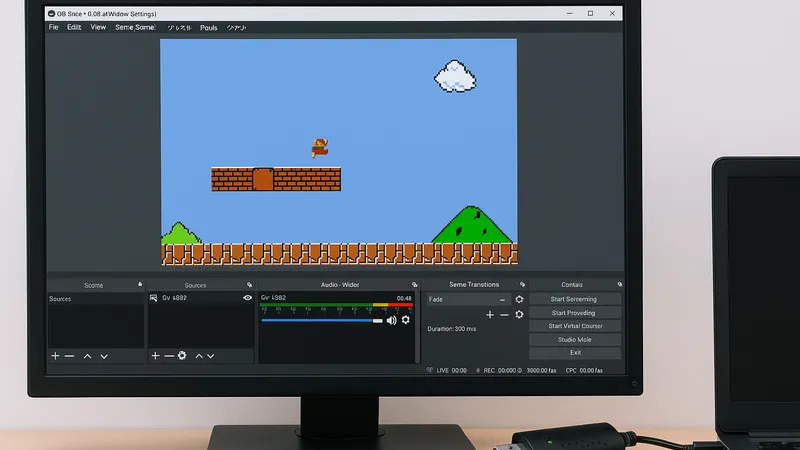Click the REC status dot in status bar
The image size is (800, 450).
[x=478, y=370]
